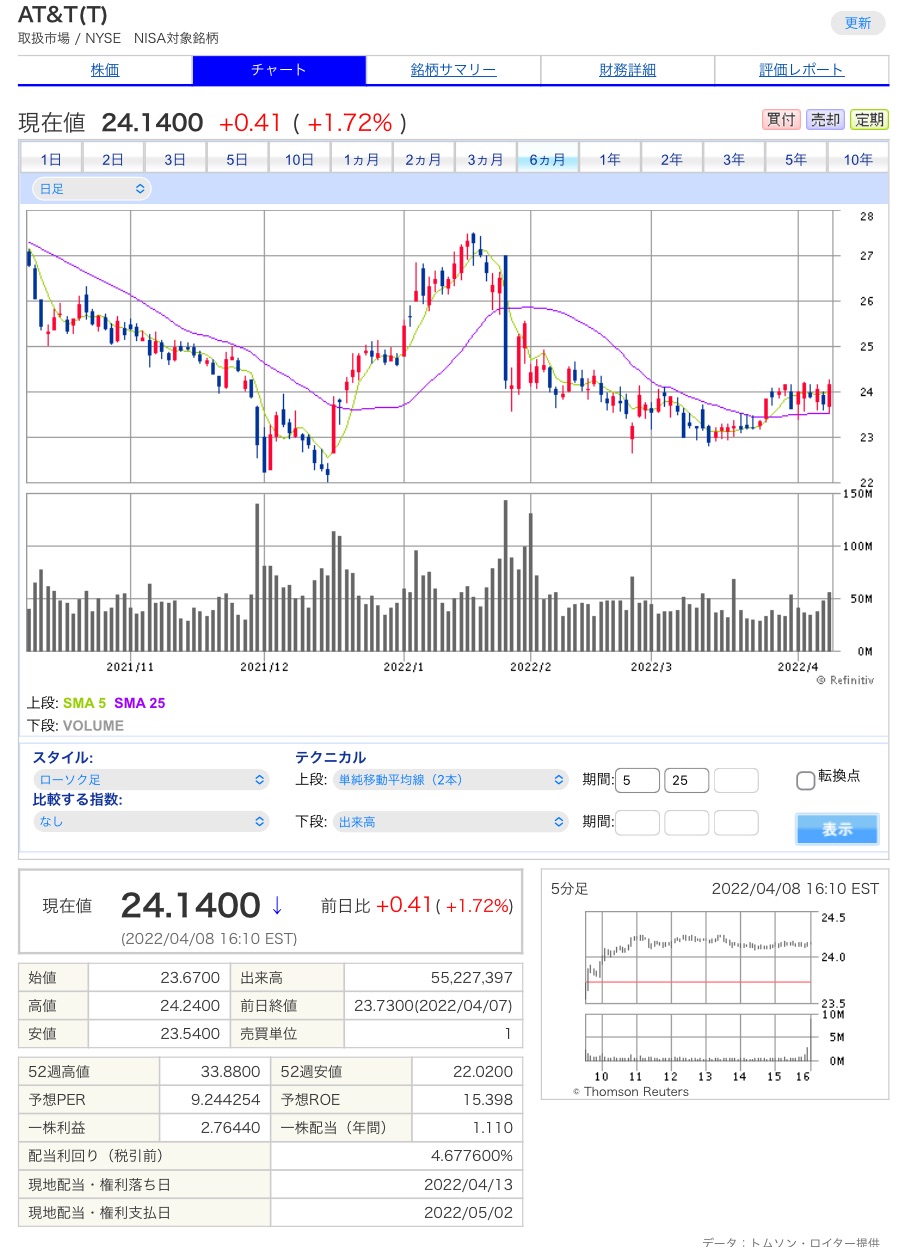Click the 現地配当・権利落ち日 date 2022/04/13
This screenshot has width=904, height=1247.
tap(468, 1184)
